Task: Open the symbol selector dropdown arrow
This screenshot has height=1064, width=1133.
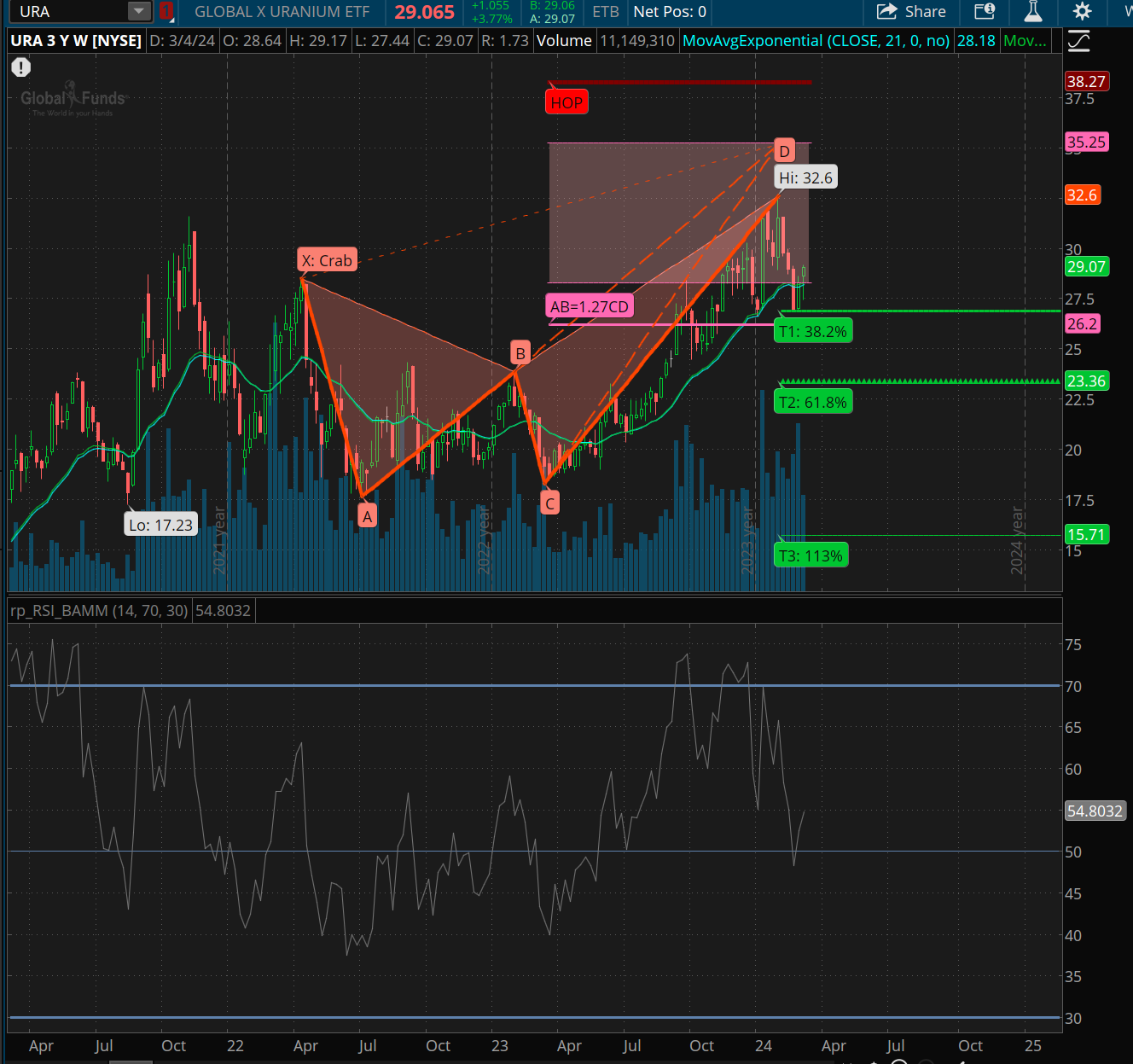Action: pyautogui.click(x=138, y=12)
